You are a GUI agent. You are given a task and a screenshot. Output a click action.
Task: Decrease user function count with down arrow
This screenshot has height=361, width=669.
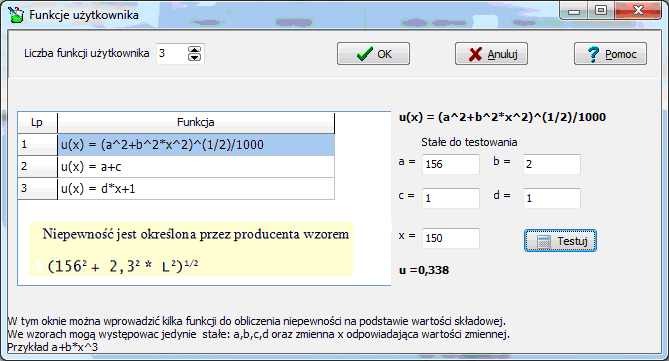pyautogui.click(x=195, y=57)
